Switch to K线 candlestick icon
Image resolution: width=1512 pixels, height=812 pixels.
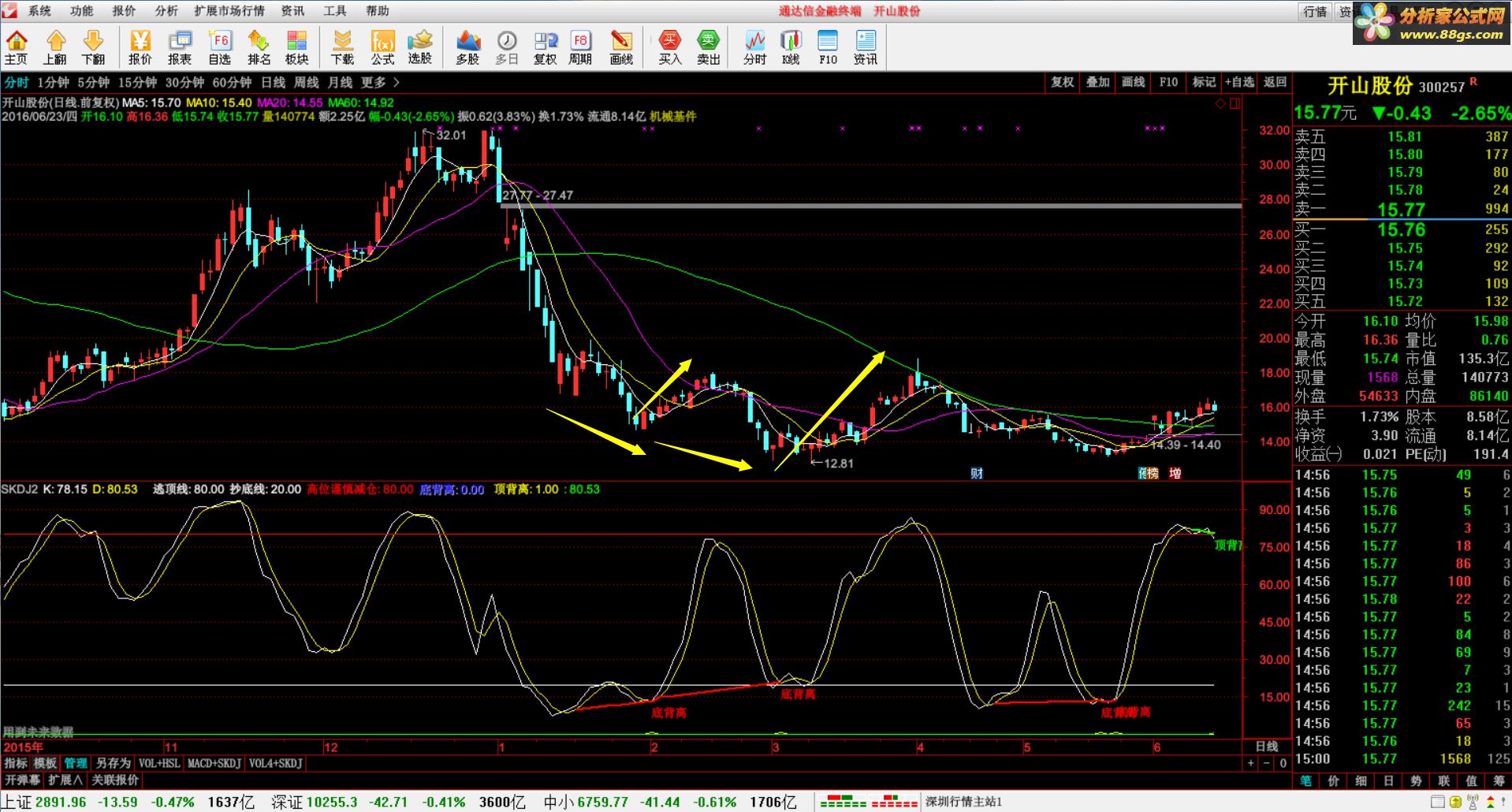(x=791, y=47)
